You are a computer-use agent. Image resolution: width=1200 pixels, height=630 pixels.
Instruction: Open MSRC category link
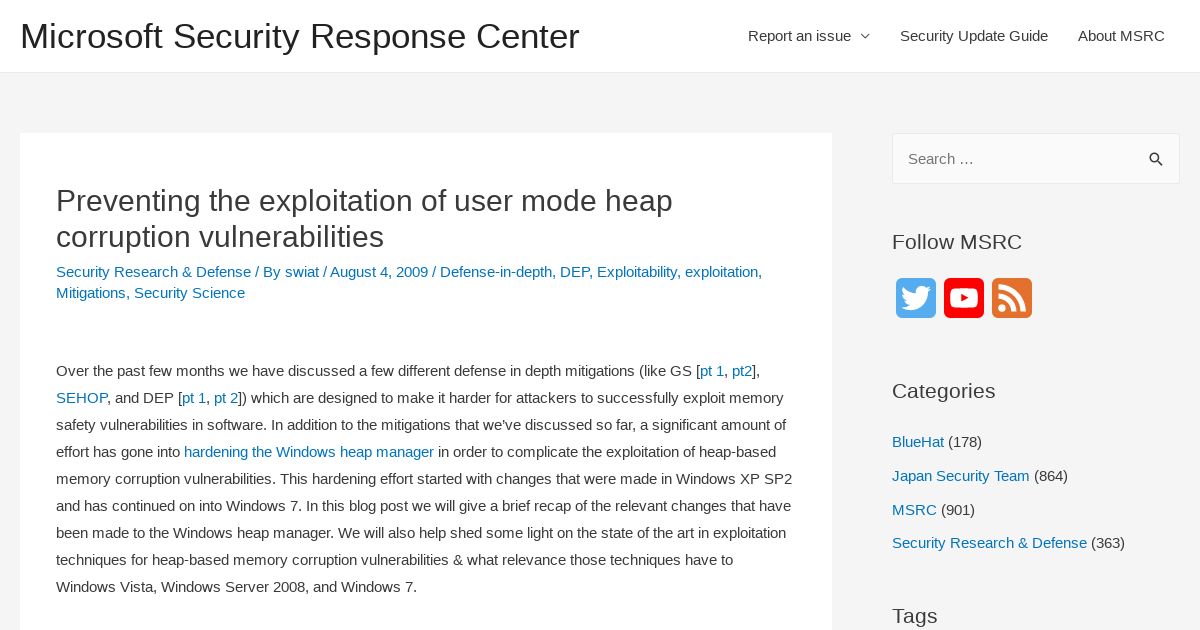tap(914, 510)
